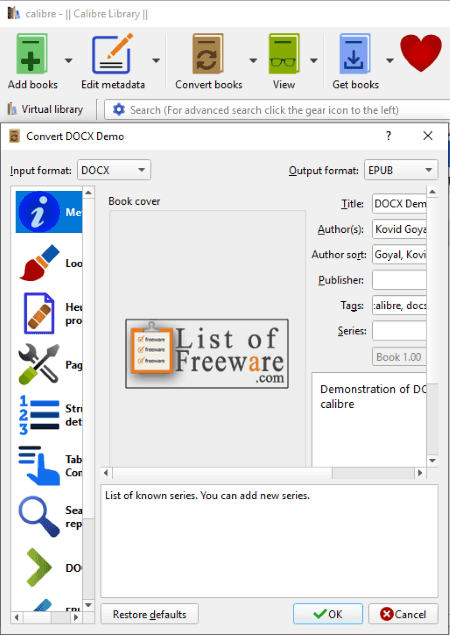This screenshot has height=635, width=450.
Task: Click the Author sort input field
Action: tap(399, 255)
